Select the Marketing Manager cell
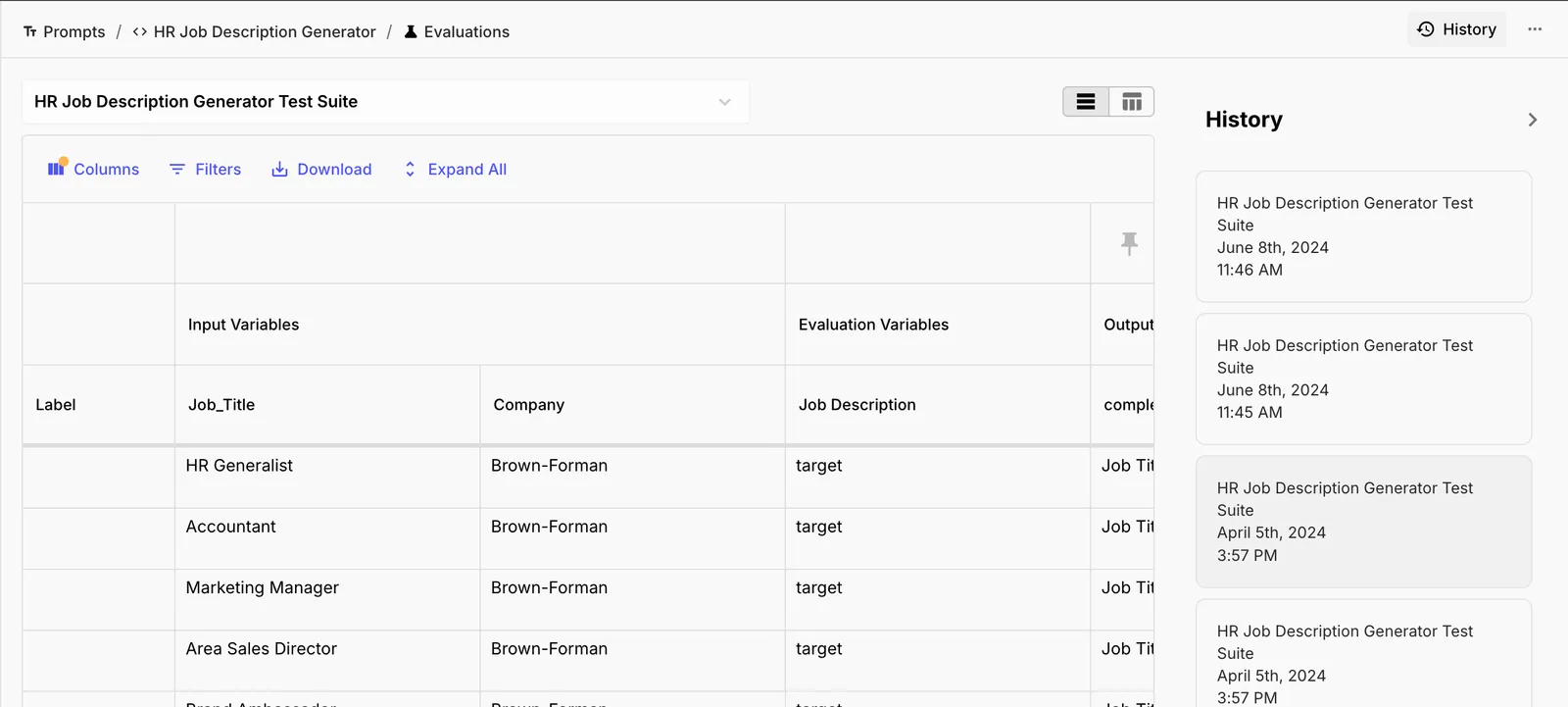The image size is (1568, 707). click(x=327, y=599)
